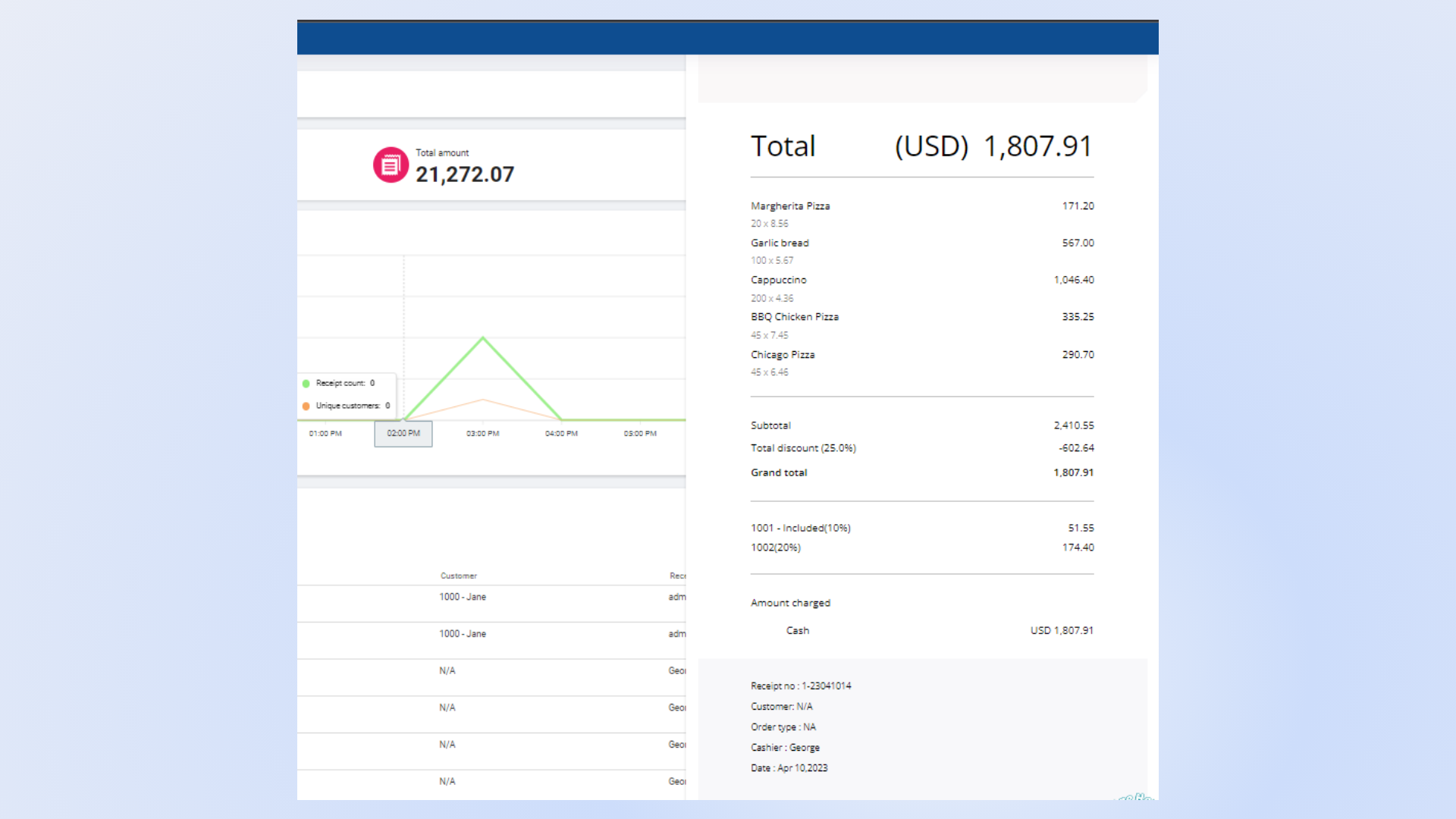This screenshot has width=1456, height=819.
Task: Click the 01:00 PM axis label
Action: (325, 434)
